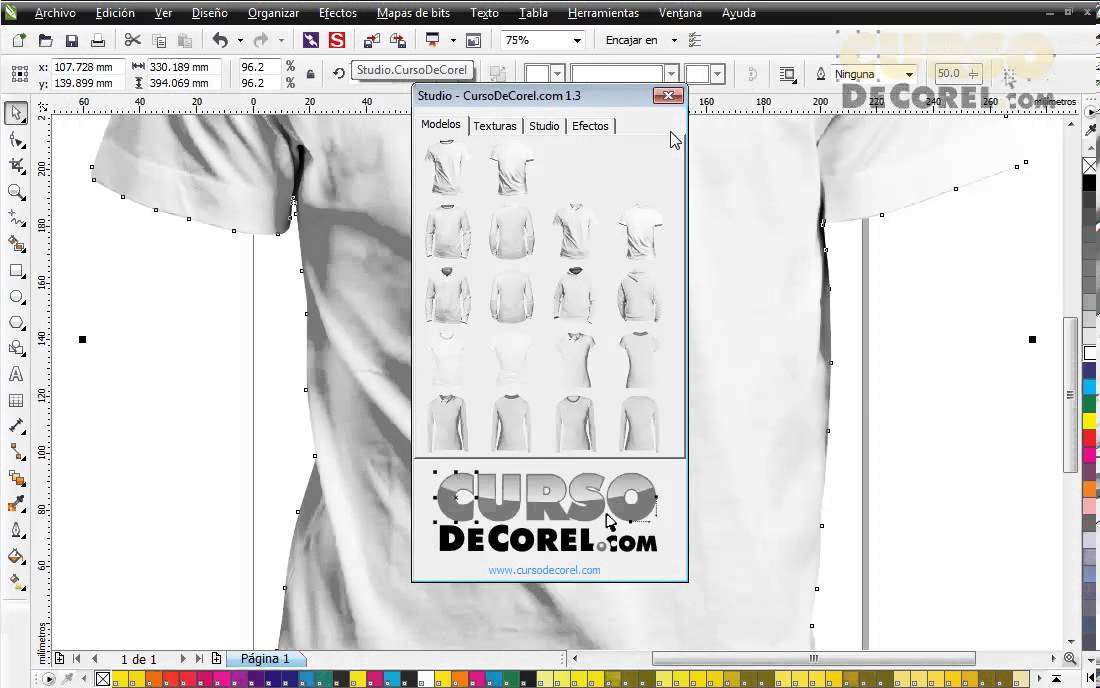The height and width of the screenshot is (688, 1100).
Task: Click the Export icon
Action: (x=398, y=41)
